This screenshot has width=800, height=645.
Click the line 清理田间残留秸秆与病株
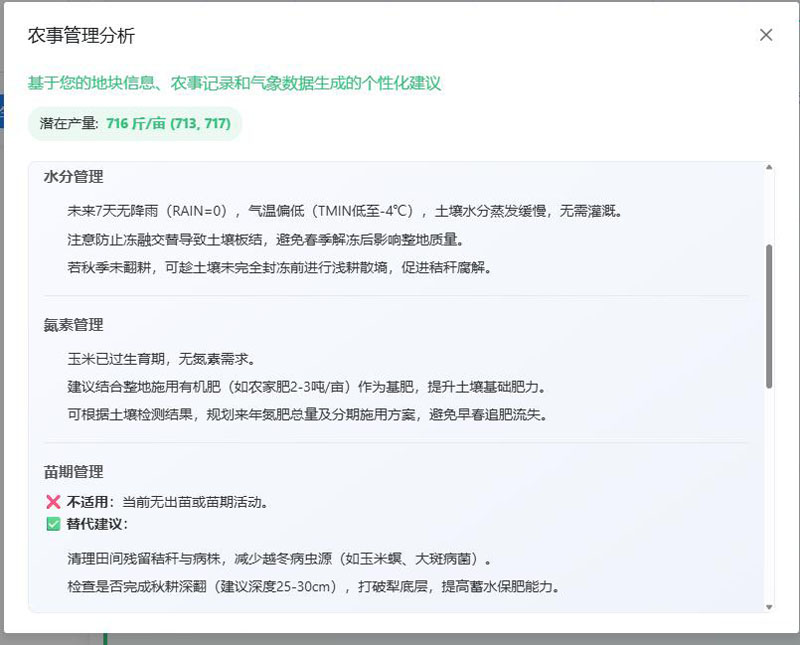click(280, 559)
